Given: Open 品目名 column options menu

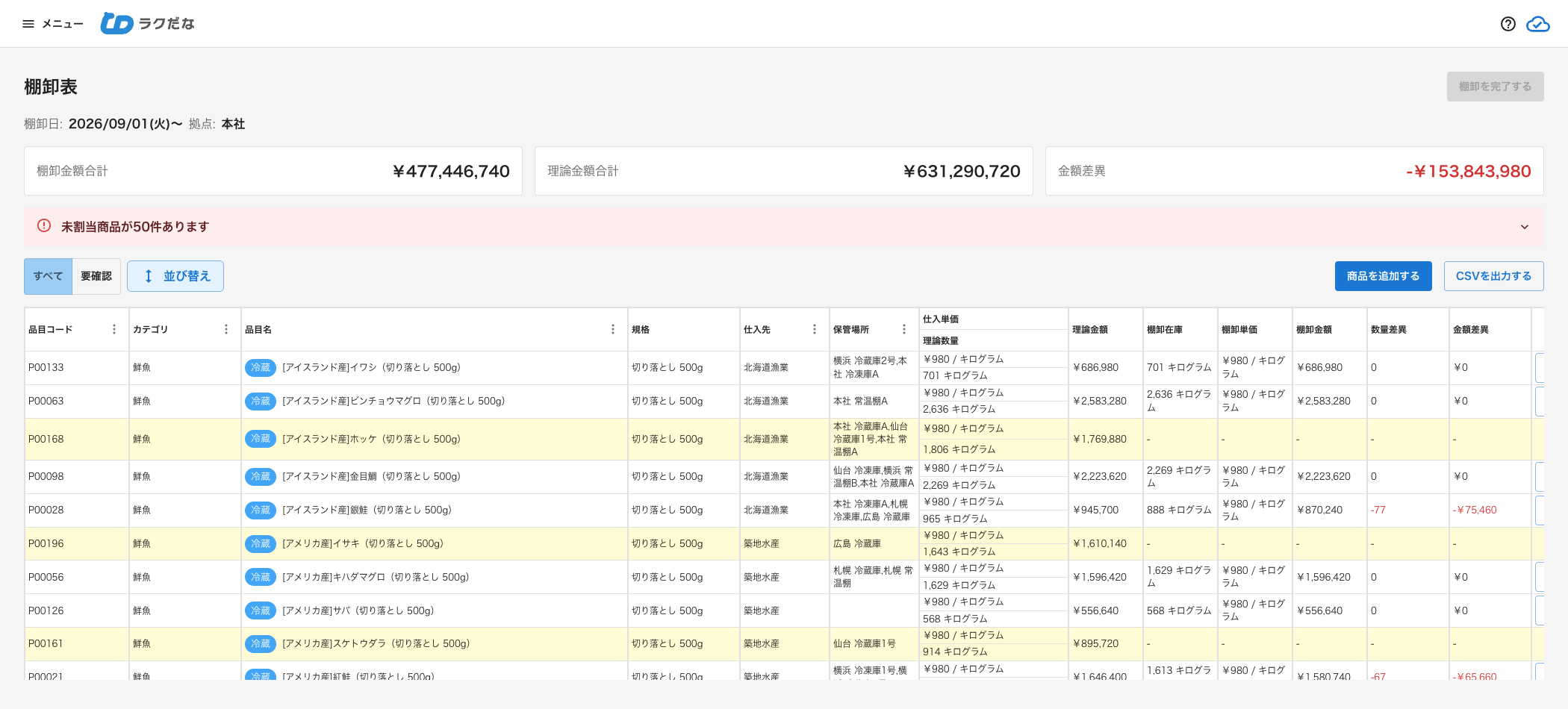Looking at the screenshot, I should coord(613,329).
